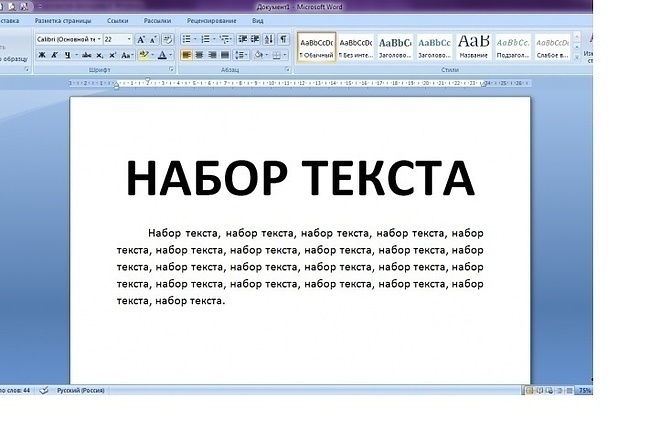Open the Вид tab
This screenshot has height=440, width=660.
tap(258, 21)
